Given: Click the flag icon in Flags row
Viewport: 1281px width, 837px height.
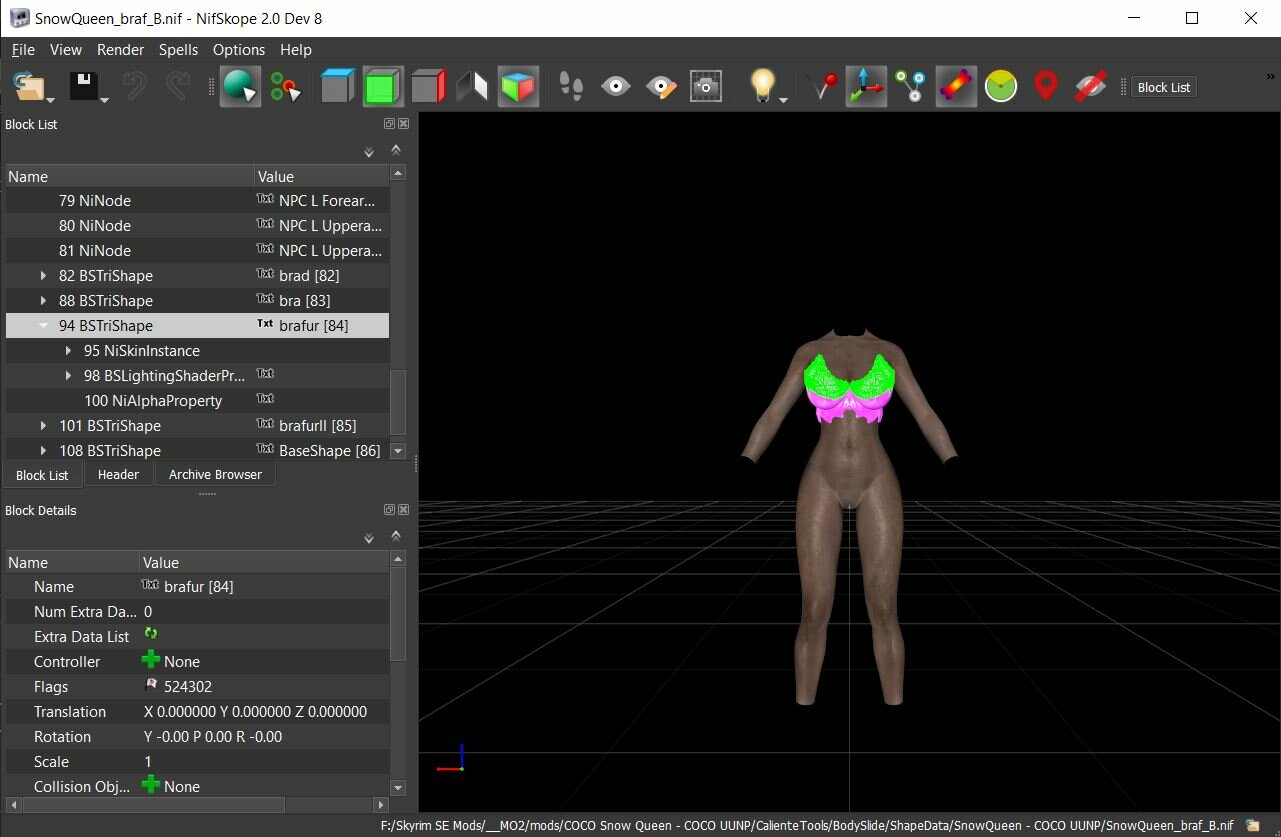Looking at the screenshot, I should point(151,686).
